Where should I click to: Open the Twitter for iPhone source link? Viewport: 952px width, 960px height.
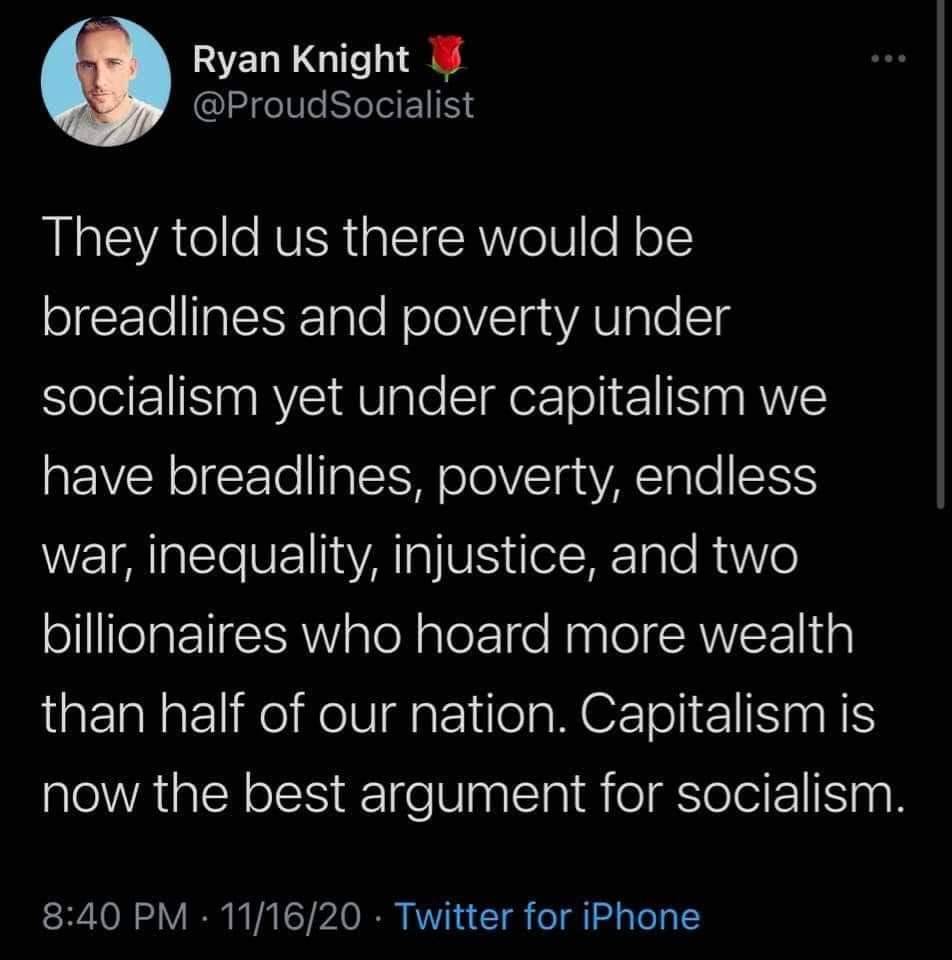pyautogui.click(x=547, y=917)
